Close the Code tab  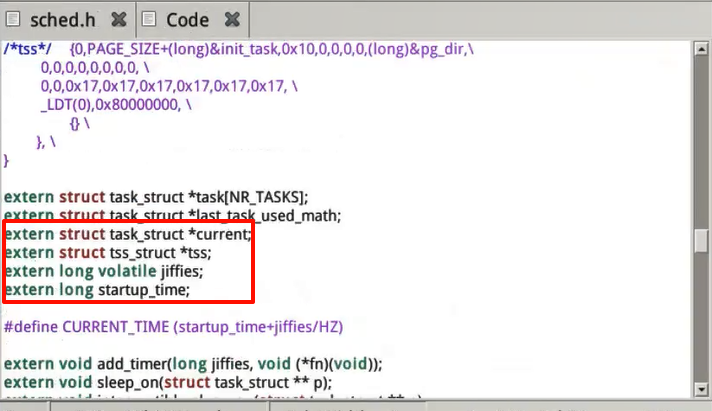point(232,19)
